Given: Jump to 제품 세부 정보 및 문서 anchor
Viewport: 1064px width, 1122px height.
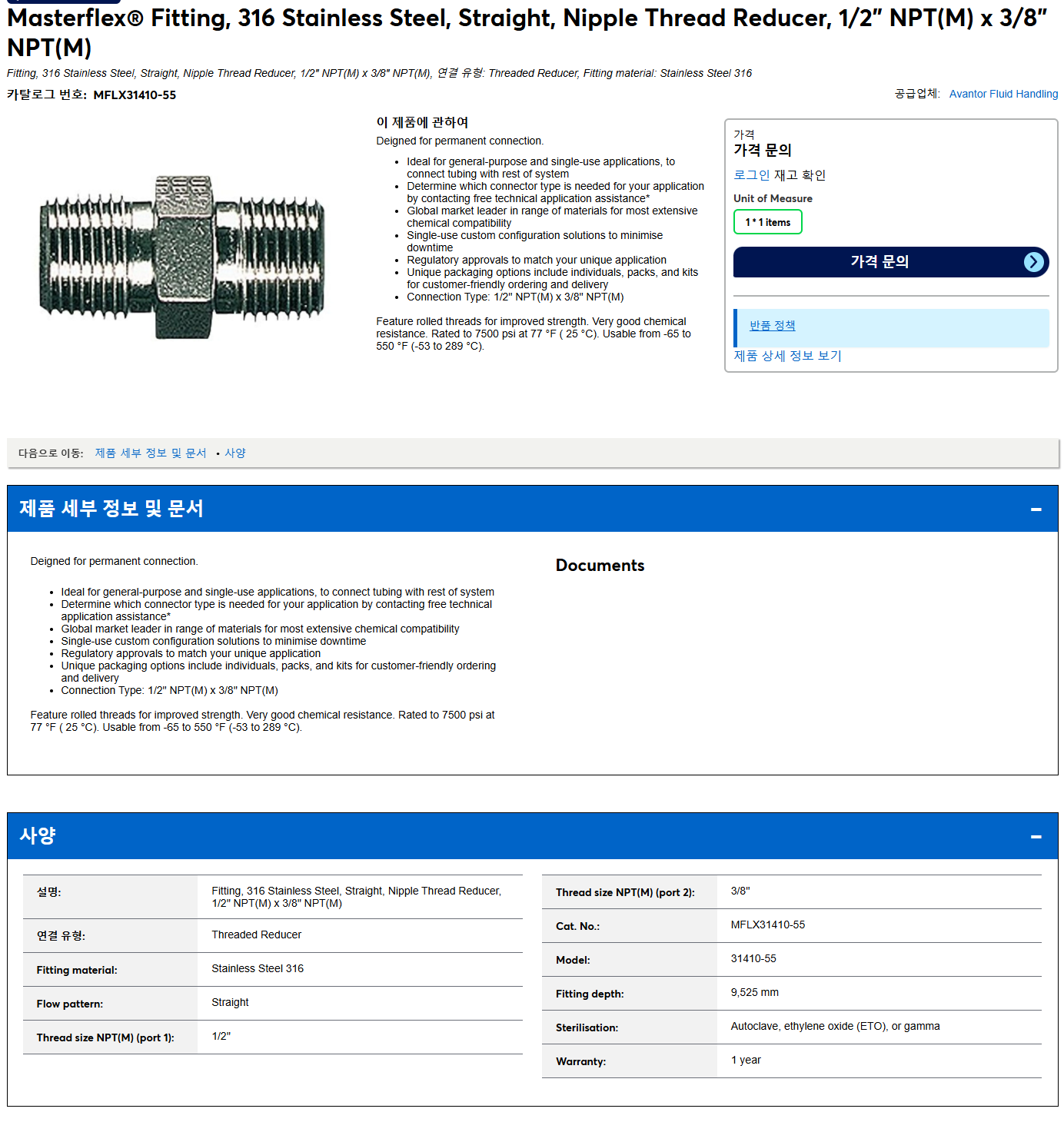Looking at the screenshot, I should [151, 453].
